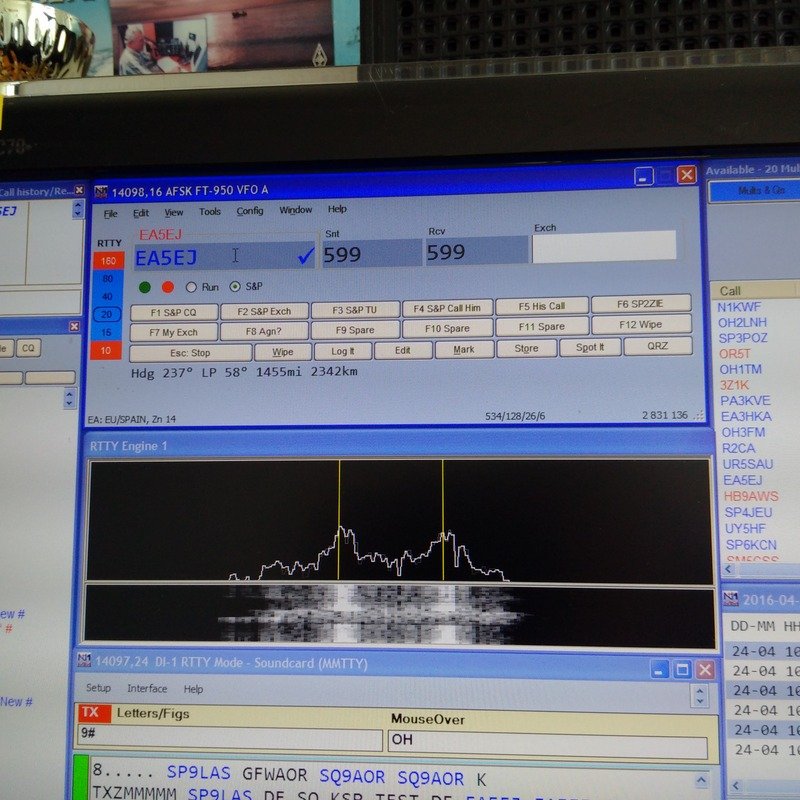This screenshot has width=800, height=800.
Task: Select the 160 meter band button
Action: [108, 261]
